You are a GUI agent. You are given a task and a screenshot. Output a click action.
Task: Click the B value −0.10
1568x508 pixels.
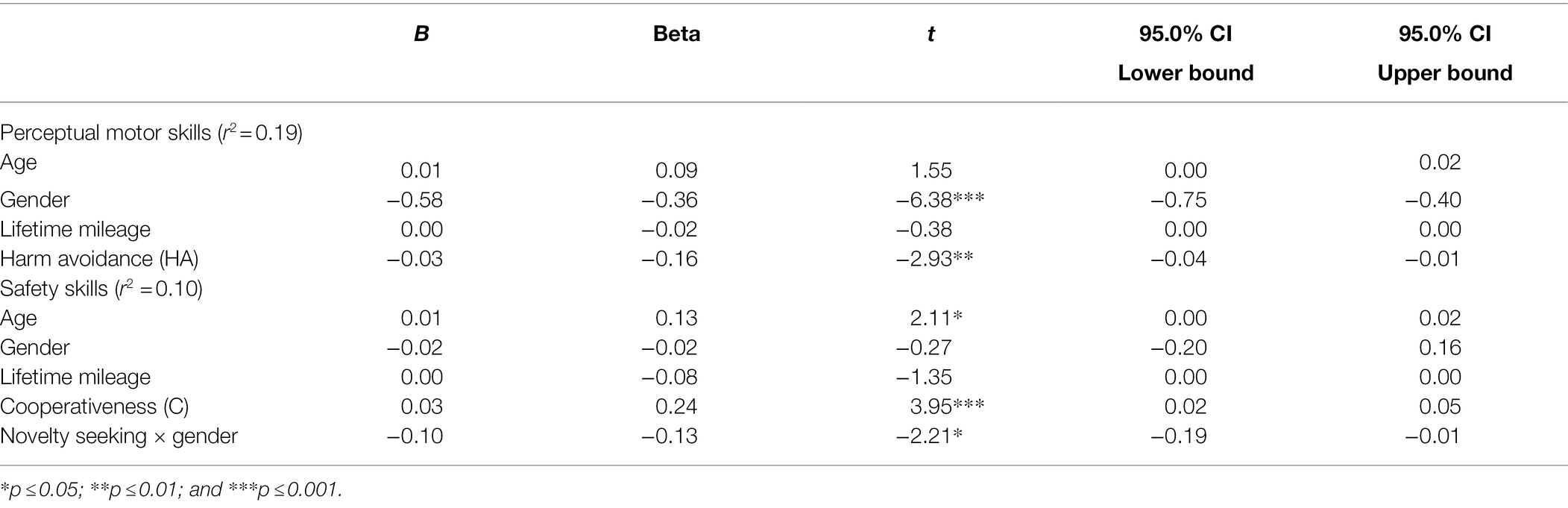click(415, 436)
